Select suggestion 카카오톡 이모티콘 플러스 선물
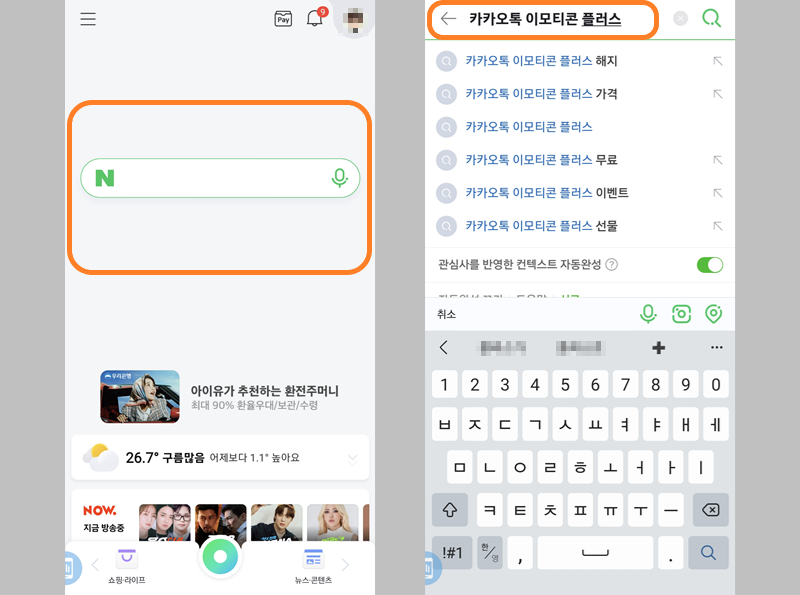Image resolution: width=800 pixels, height=595 pixels. coord(541,226)
